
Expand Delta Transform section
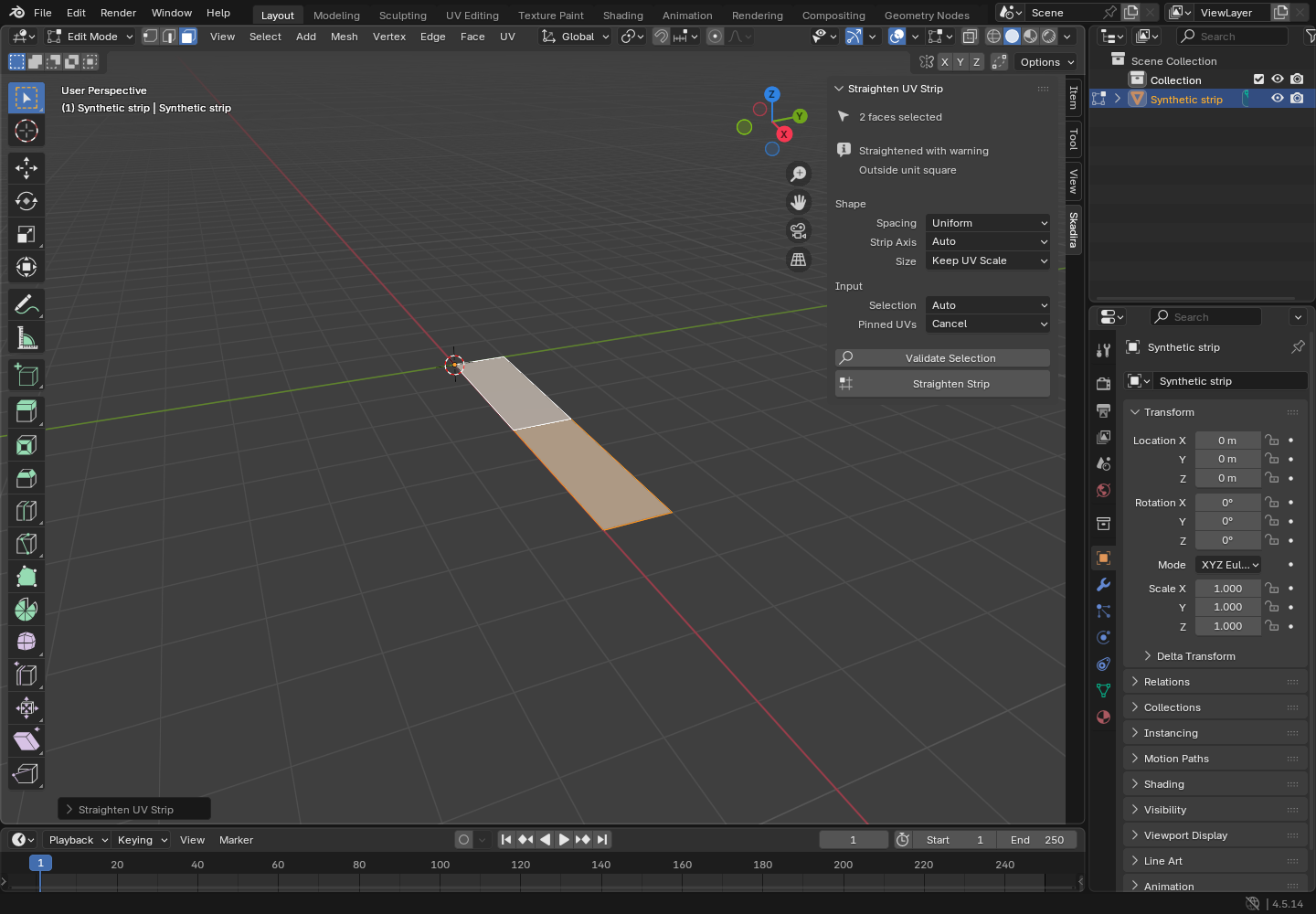pyautogui.click(x=1196, y=656)
